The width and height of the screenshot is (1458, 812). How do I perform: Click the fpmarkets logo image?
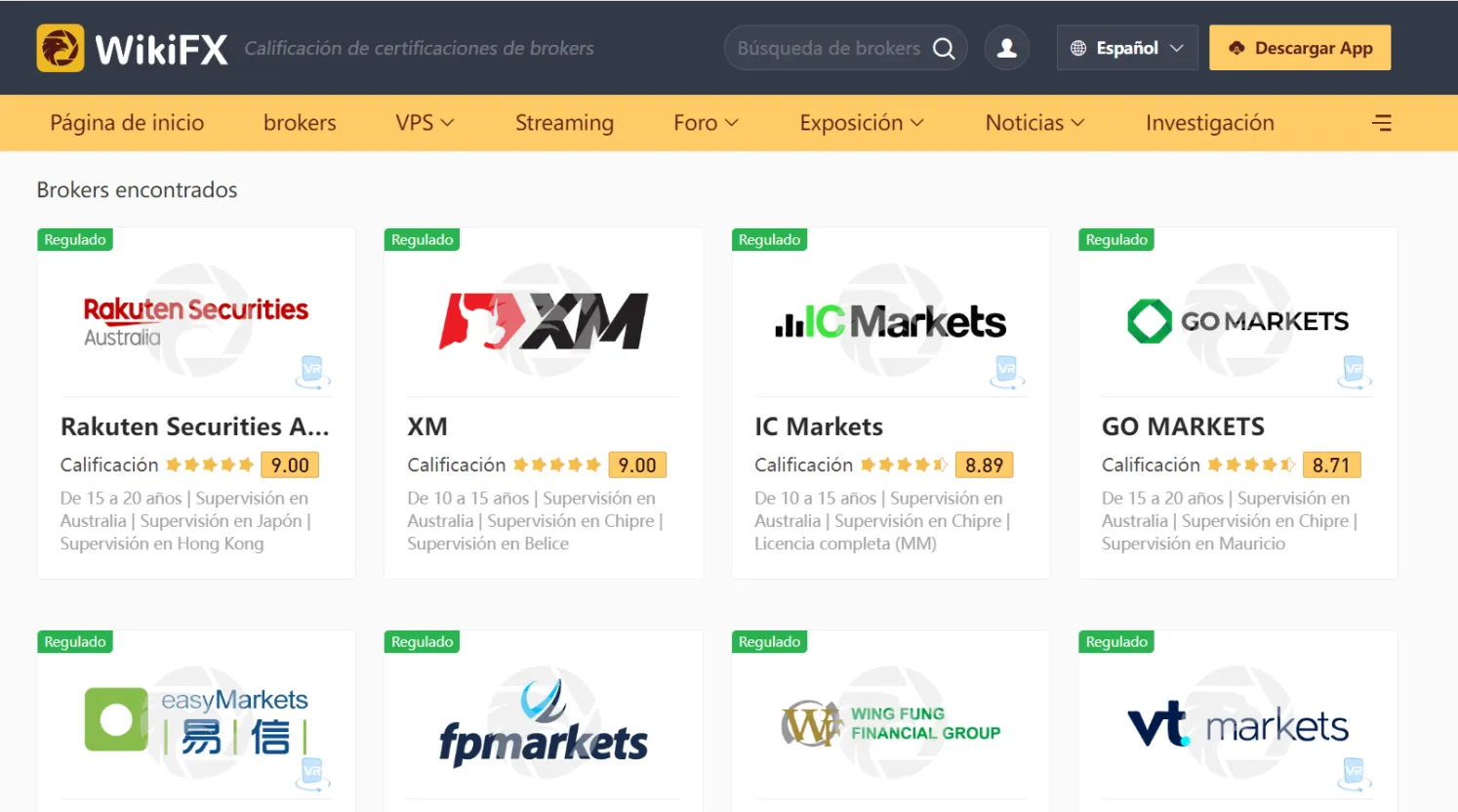point(544,723)
